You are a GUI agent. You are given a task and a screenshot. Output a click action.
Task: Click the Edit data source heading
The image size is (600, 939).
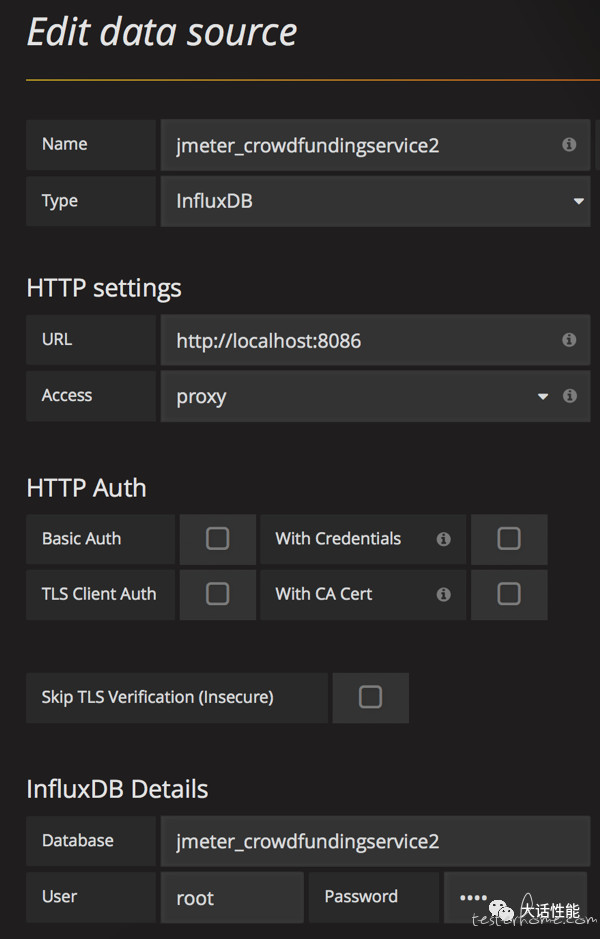point(162,32)
